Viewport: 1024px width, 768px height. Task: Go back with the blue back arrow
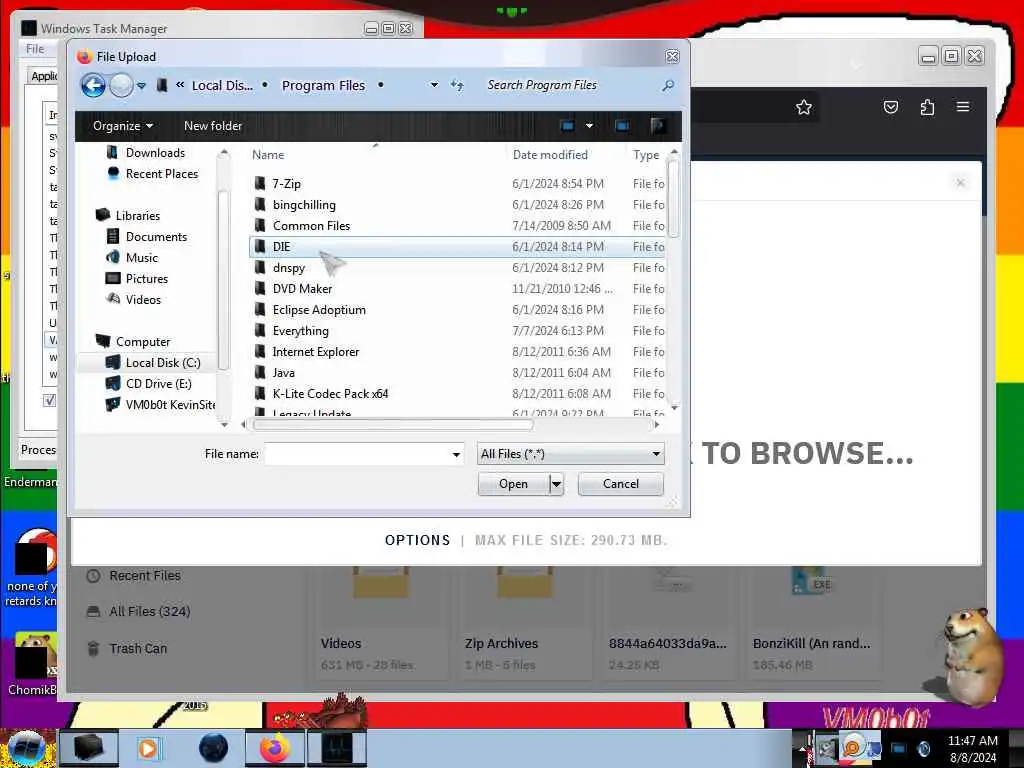93,85
